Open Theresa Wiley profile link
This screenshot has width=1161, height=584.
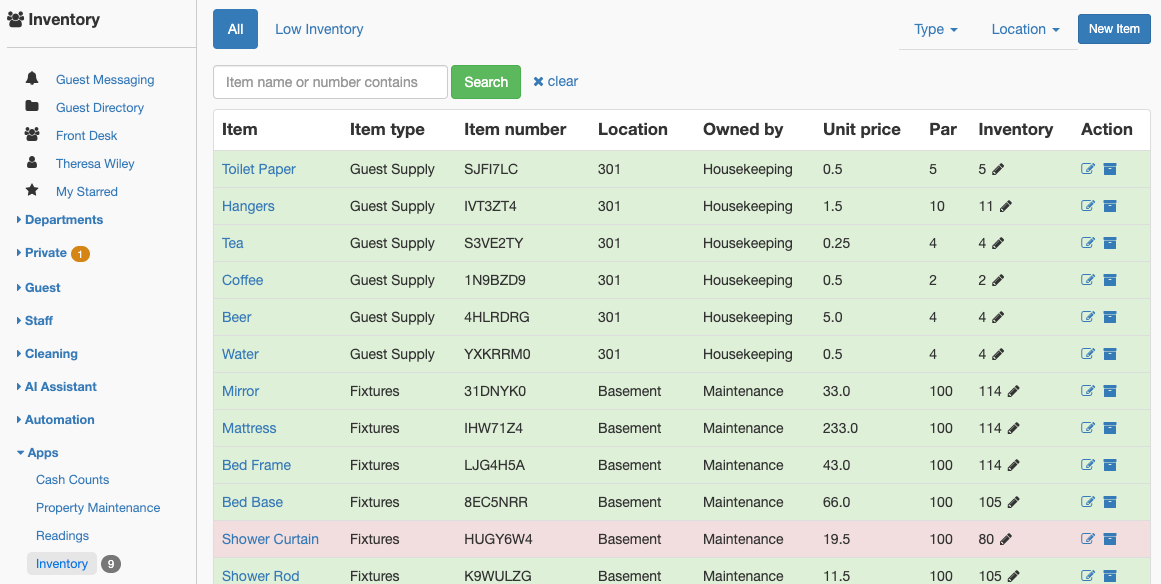point(95,164)
